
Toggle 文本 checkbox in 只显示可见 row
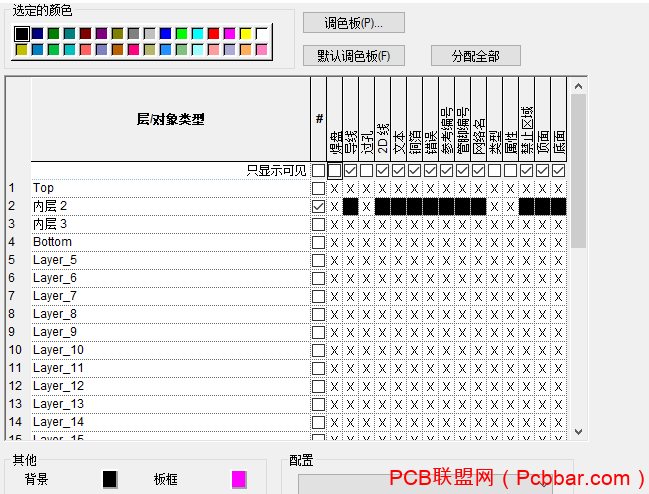(399, 170)
